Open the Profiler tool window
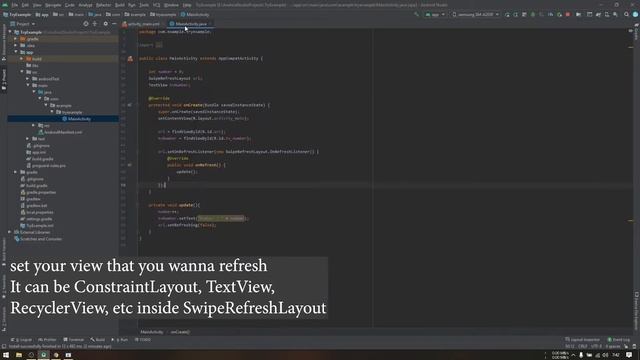Image resolution: width=640 pixels, height=360 pixels. coord(47,340)
